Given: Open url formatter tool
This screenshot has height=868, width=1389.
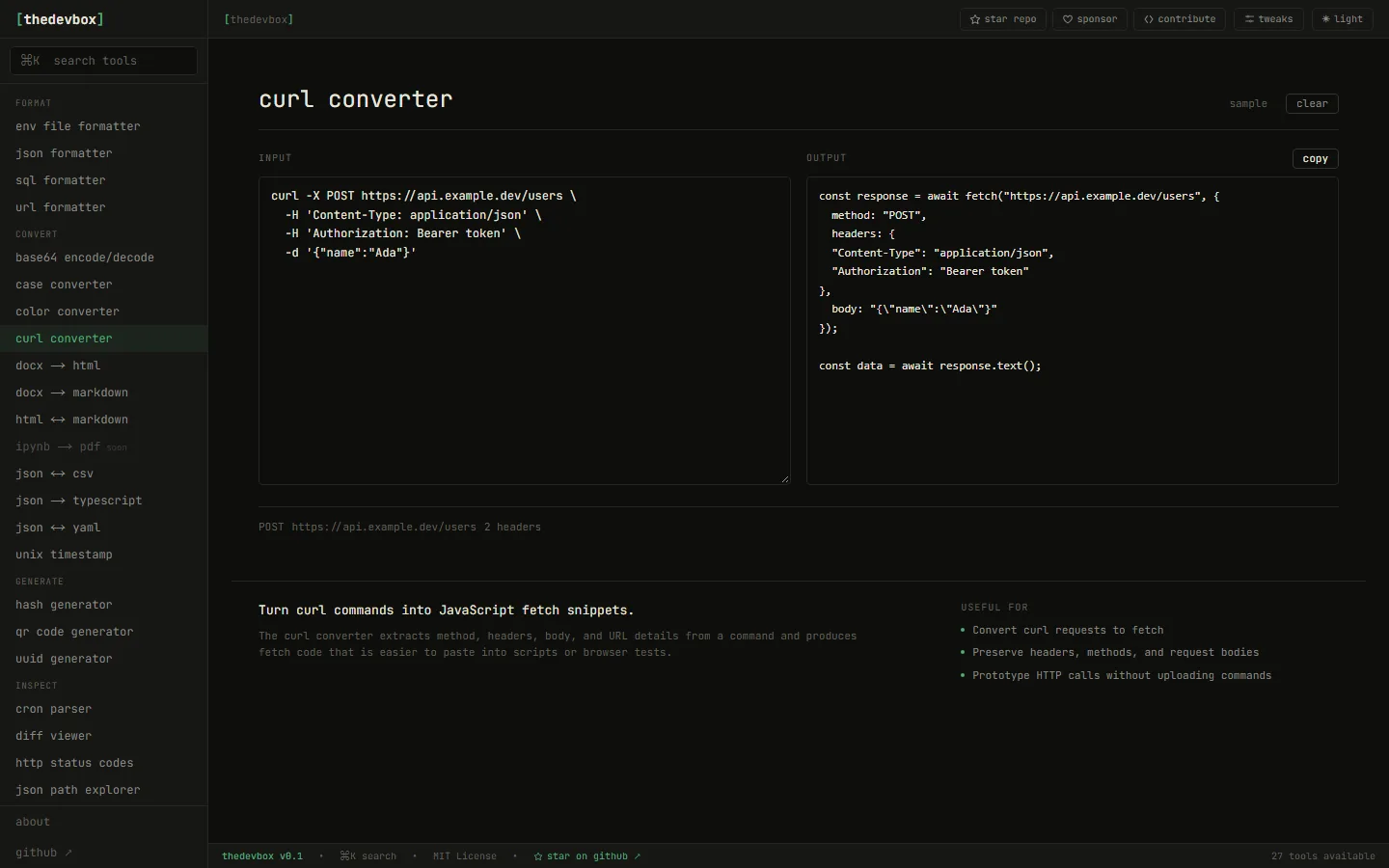Looking at the screenshot, I should point(103,207).
